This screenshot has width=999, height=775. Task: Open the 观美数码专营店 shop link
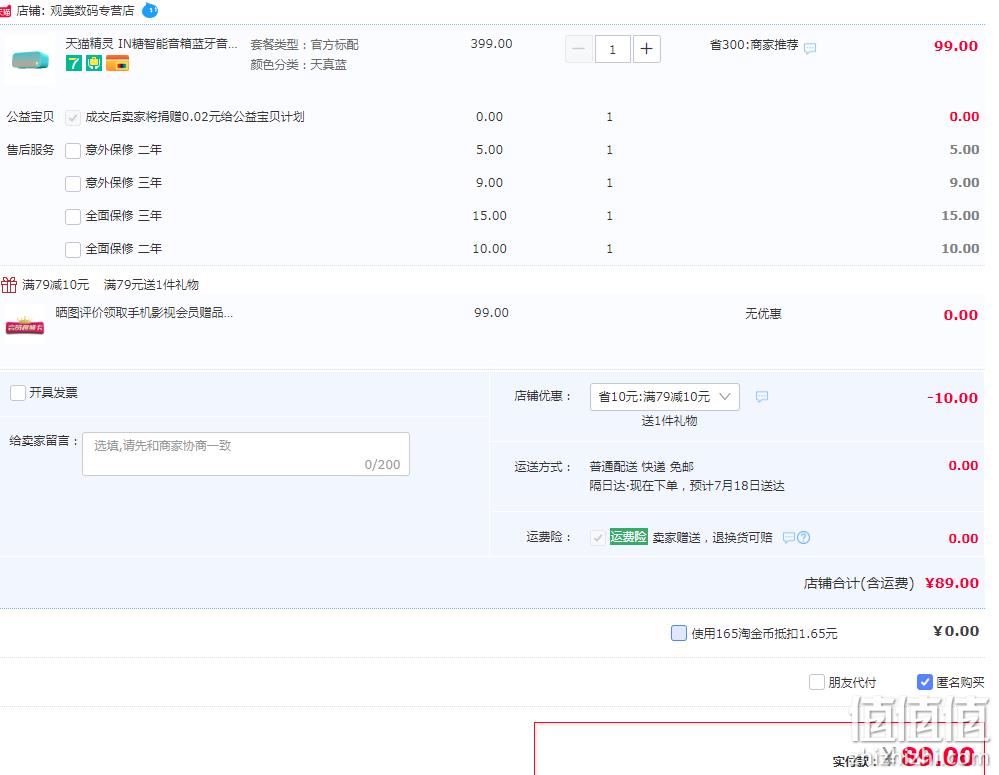tap(92, 11)
